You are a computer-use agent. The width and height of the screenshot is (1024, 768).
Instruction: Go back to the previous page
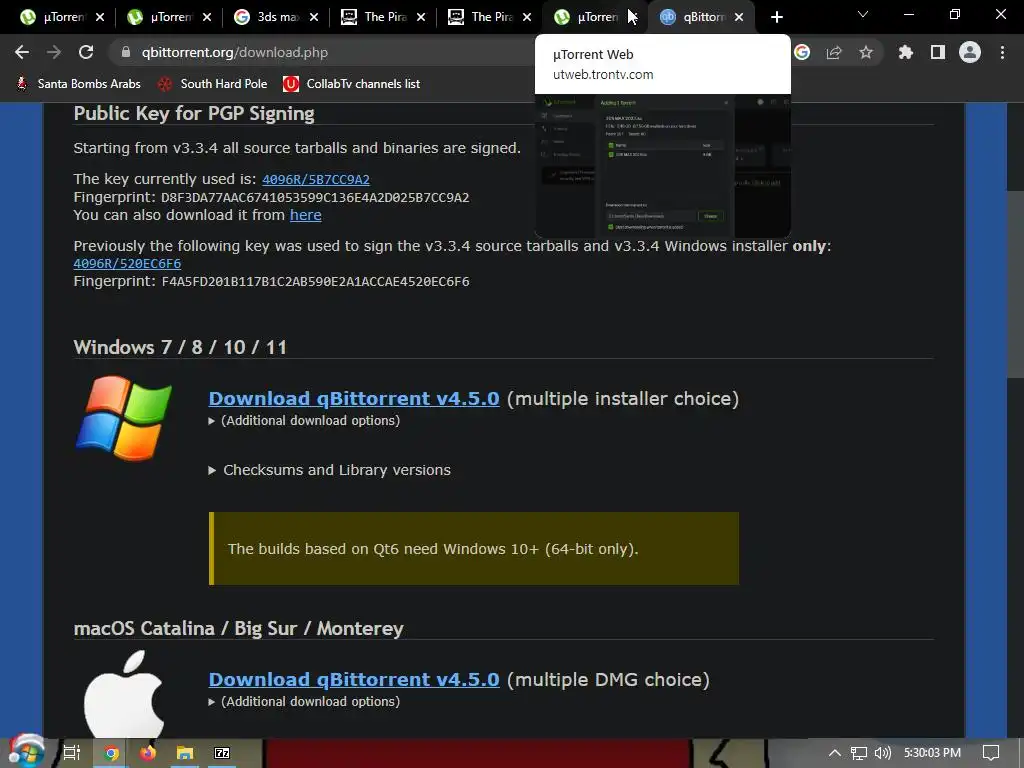[x=22, y=52]
